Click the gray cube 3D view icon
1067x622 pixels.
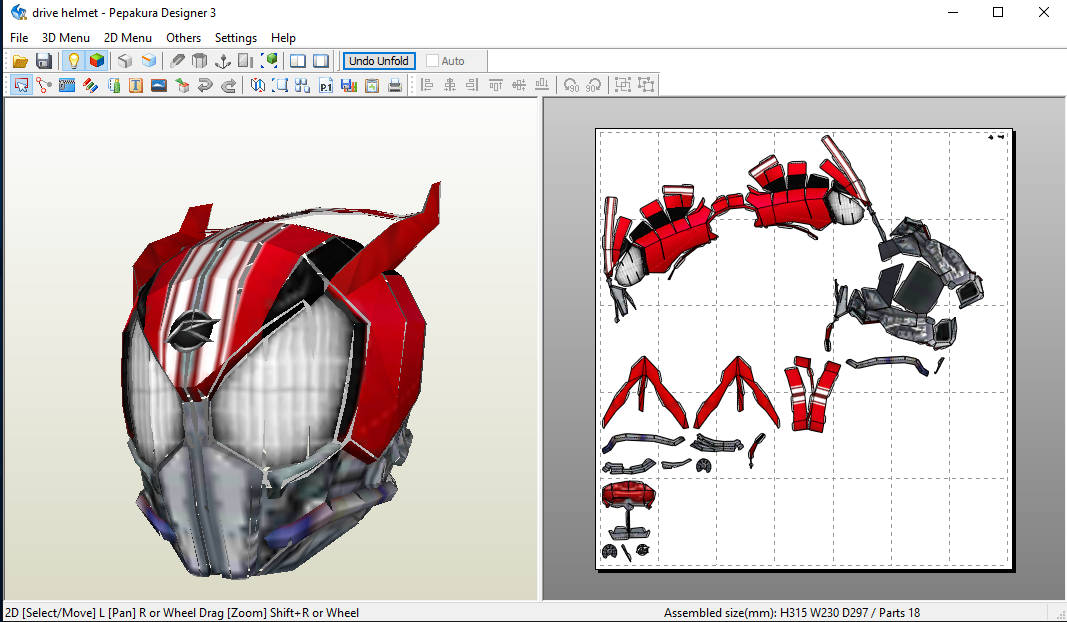125,61
